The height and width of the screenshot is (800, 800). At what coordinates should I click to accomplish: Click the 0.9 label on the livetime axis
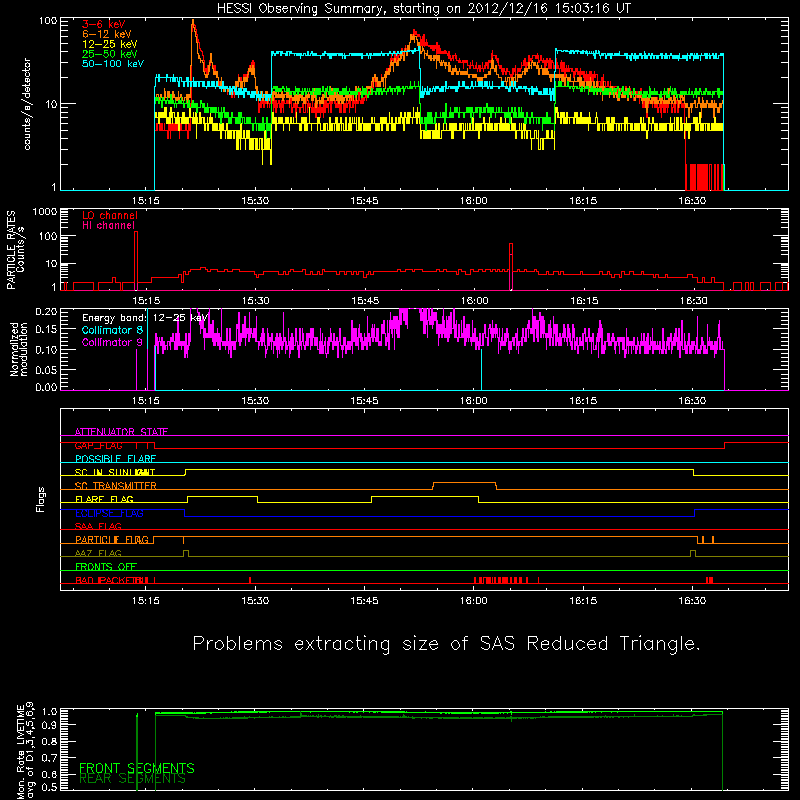coord(49,724)
